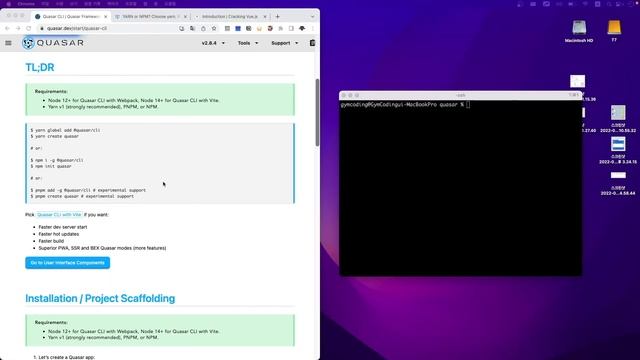Click Go to User Interface Components button

point(67,263)
